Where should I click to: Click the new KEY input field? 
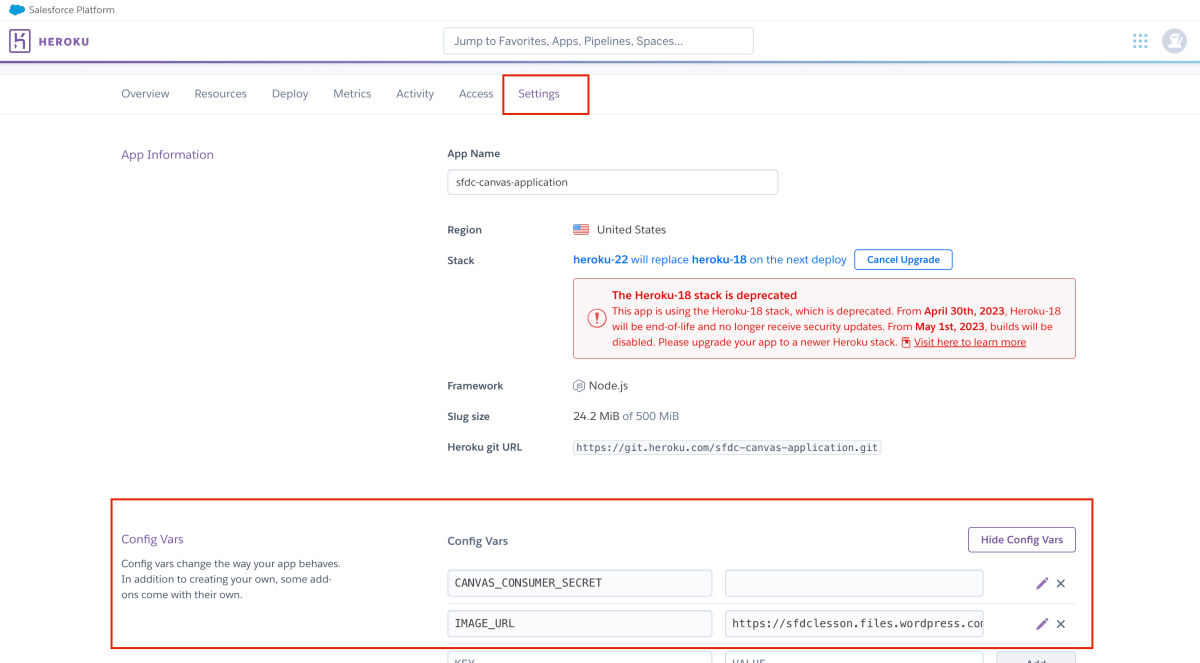[x=579, y=657]
